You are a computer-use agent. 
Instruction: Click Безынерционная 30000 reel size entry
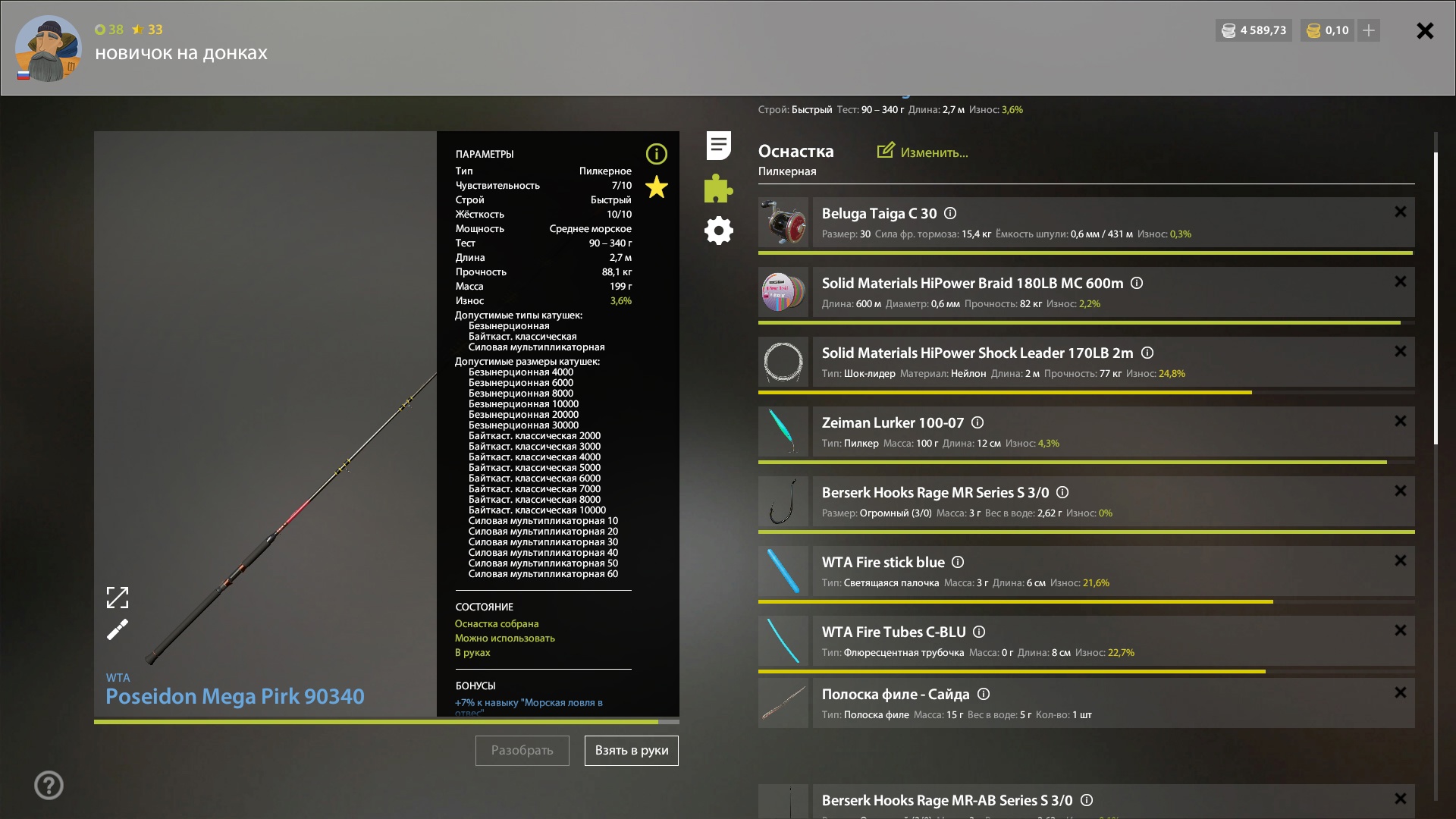[x=523, y=425]
